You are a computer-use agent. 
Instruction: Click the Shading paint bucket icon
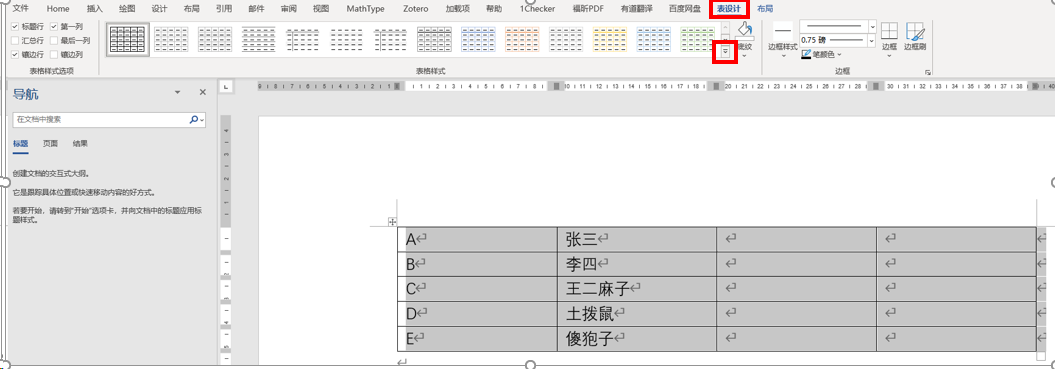coord(744,30)
